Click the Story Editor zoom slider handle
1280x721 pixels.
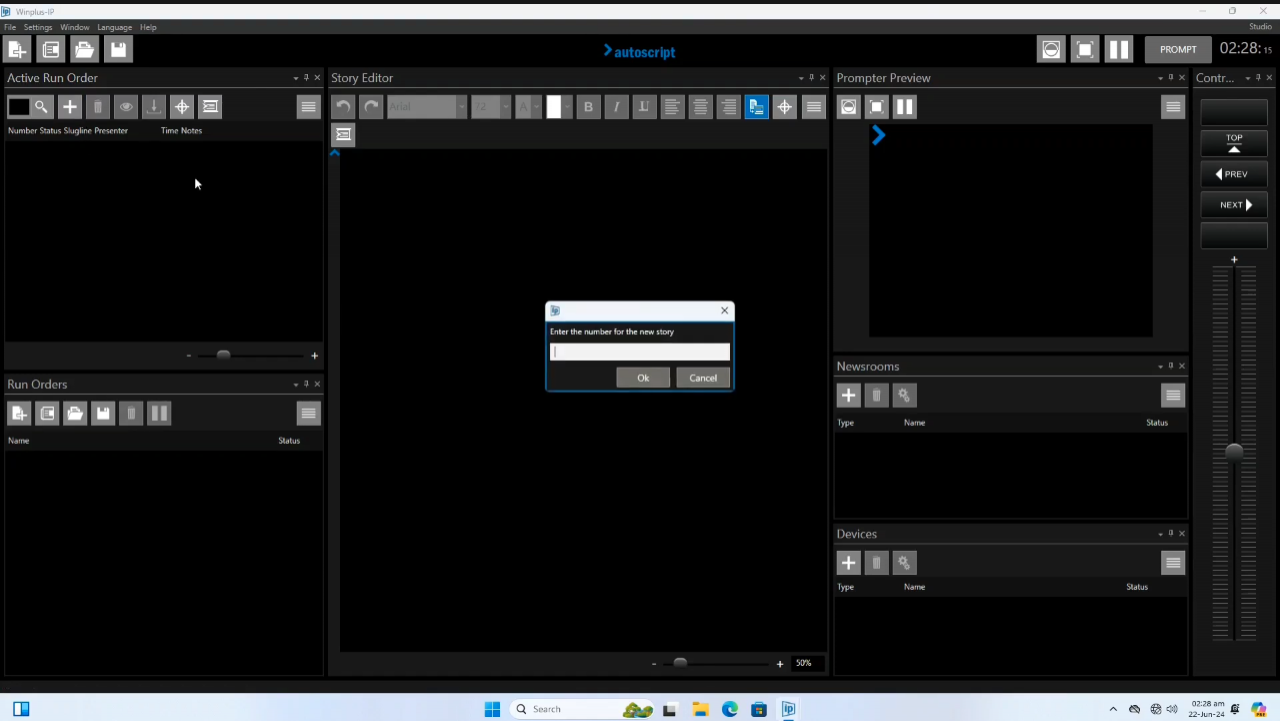click(680, 663)
